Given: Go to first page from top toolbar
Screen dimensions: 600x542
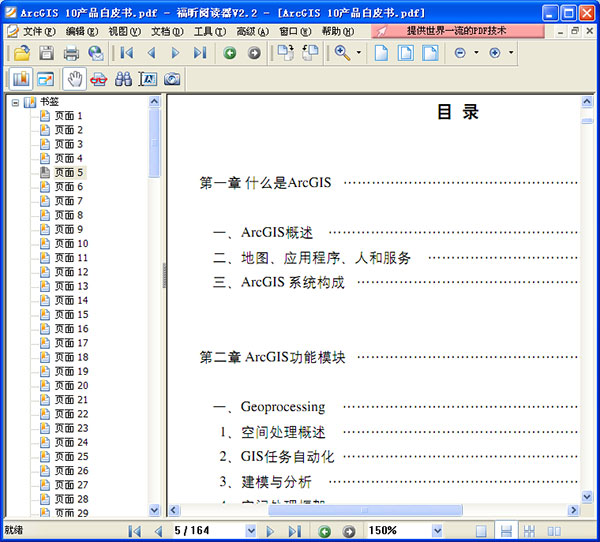Looking at the screenshot, I should tap(127, 53).
